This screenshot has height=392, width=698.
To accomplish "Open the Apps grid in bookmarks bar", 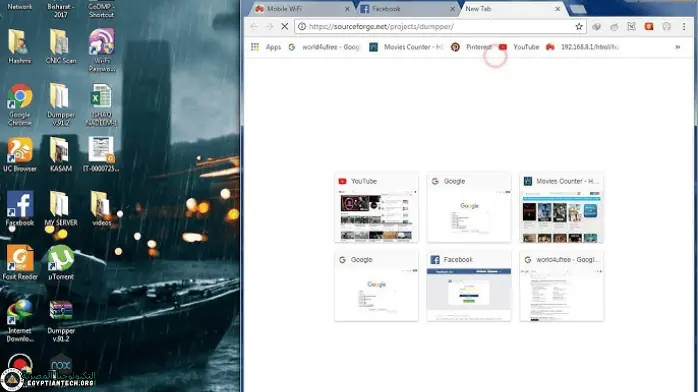I will click(266, 47).
